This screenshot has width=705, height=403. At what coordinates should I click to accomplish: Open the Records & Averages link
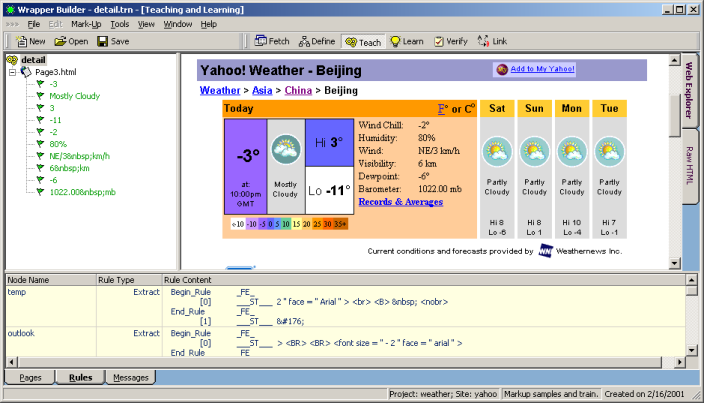401,202
